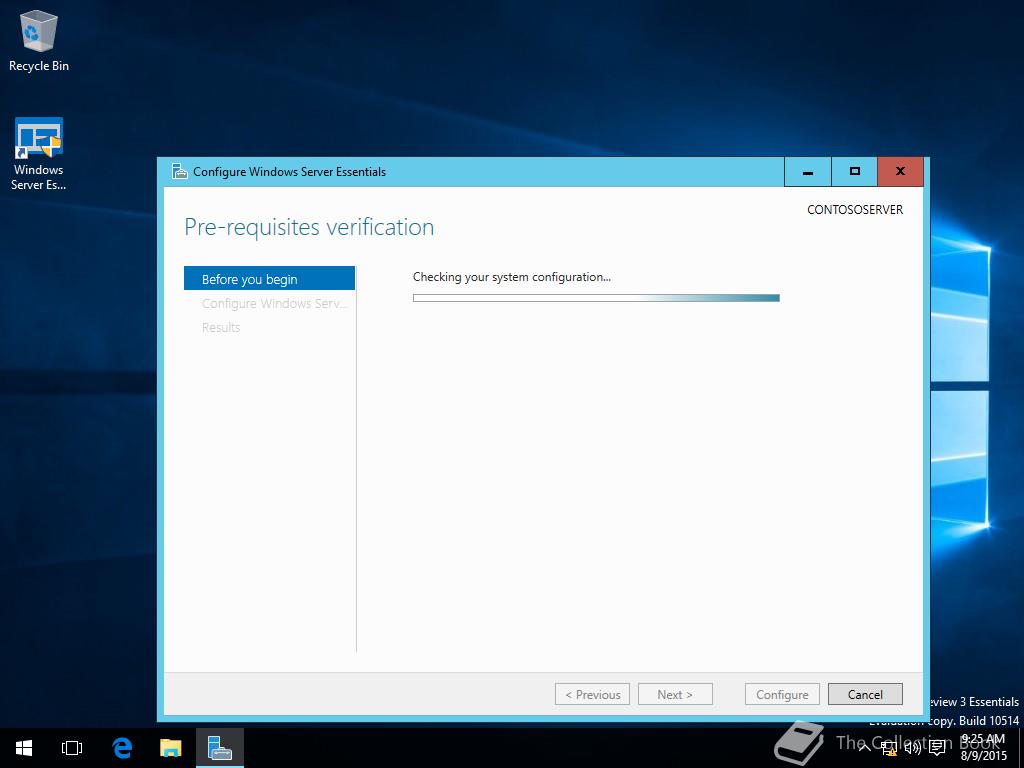Click the Configure Windows Server Essentials title
Image resolution: width=1024 pixels, height=768 pixels.
[289, 172]
